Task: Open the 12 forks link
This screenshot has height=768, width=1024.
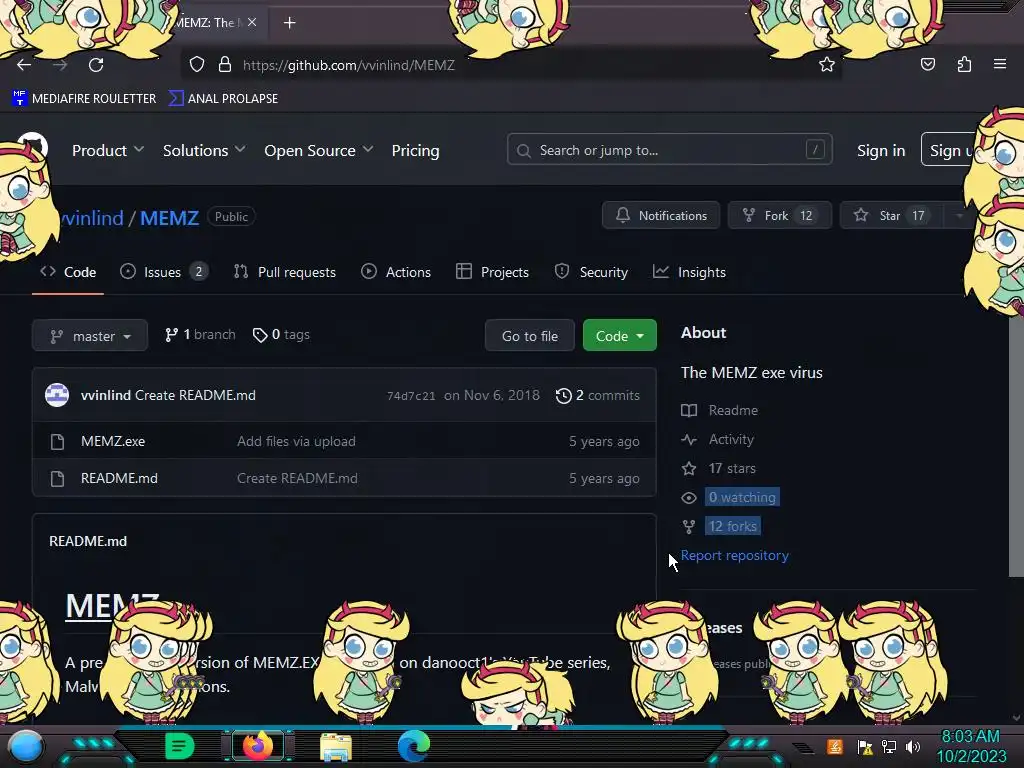Action: 733,526
